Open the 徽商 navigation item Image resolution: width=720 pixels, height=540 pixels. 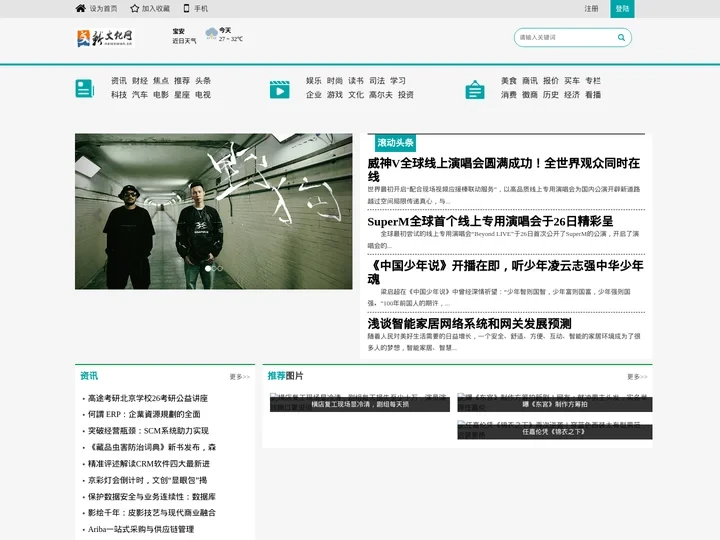click(530, 95)
